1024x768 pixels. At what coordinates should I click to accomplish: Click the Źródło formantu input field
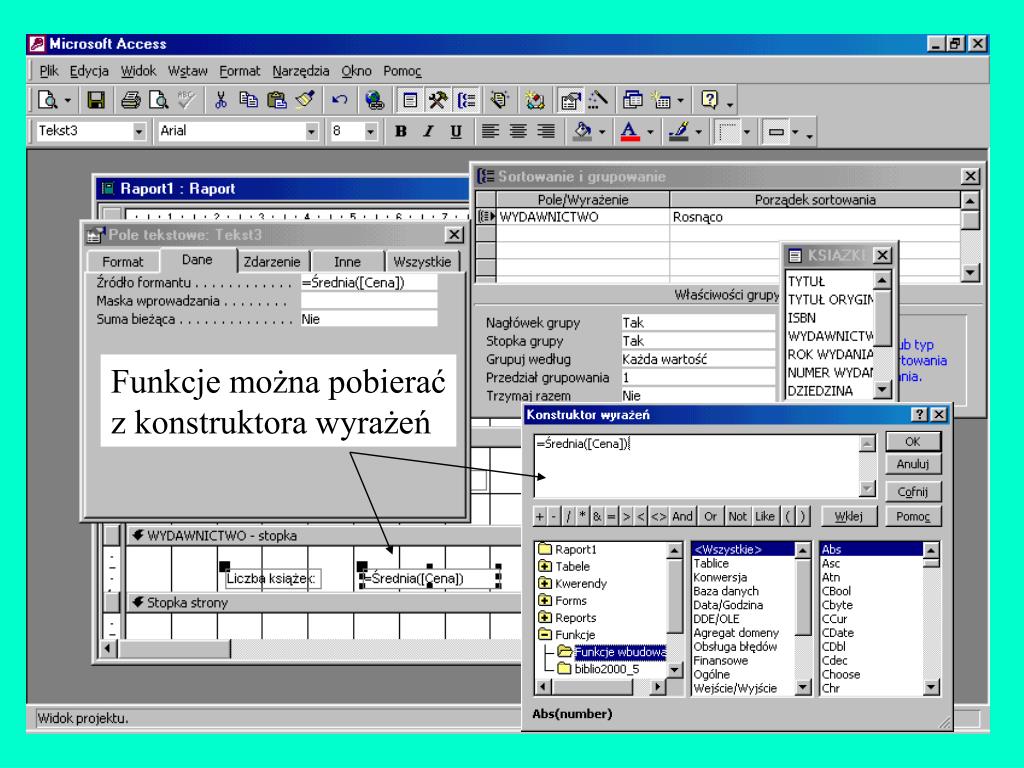(x=368, y=282)
